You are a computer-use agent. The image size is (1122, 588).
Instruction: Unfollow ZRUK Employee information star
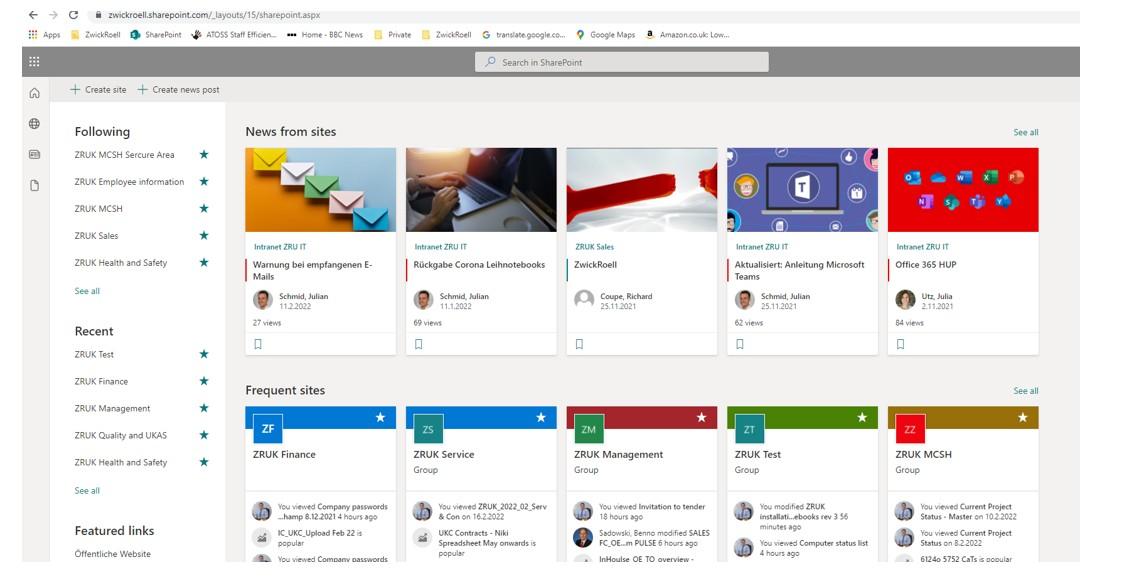point(204,182)
